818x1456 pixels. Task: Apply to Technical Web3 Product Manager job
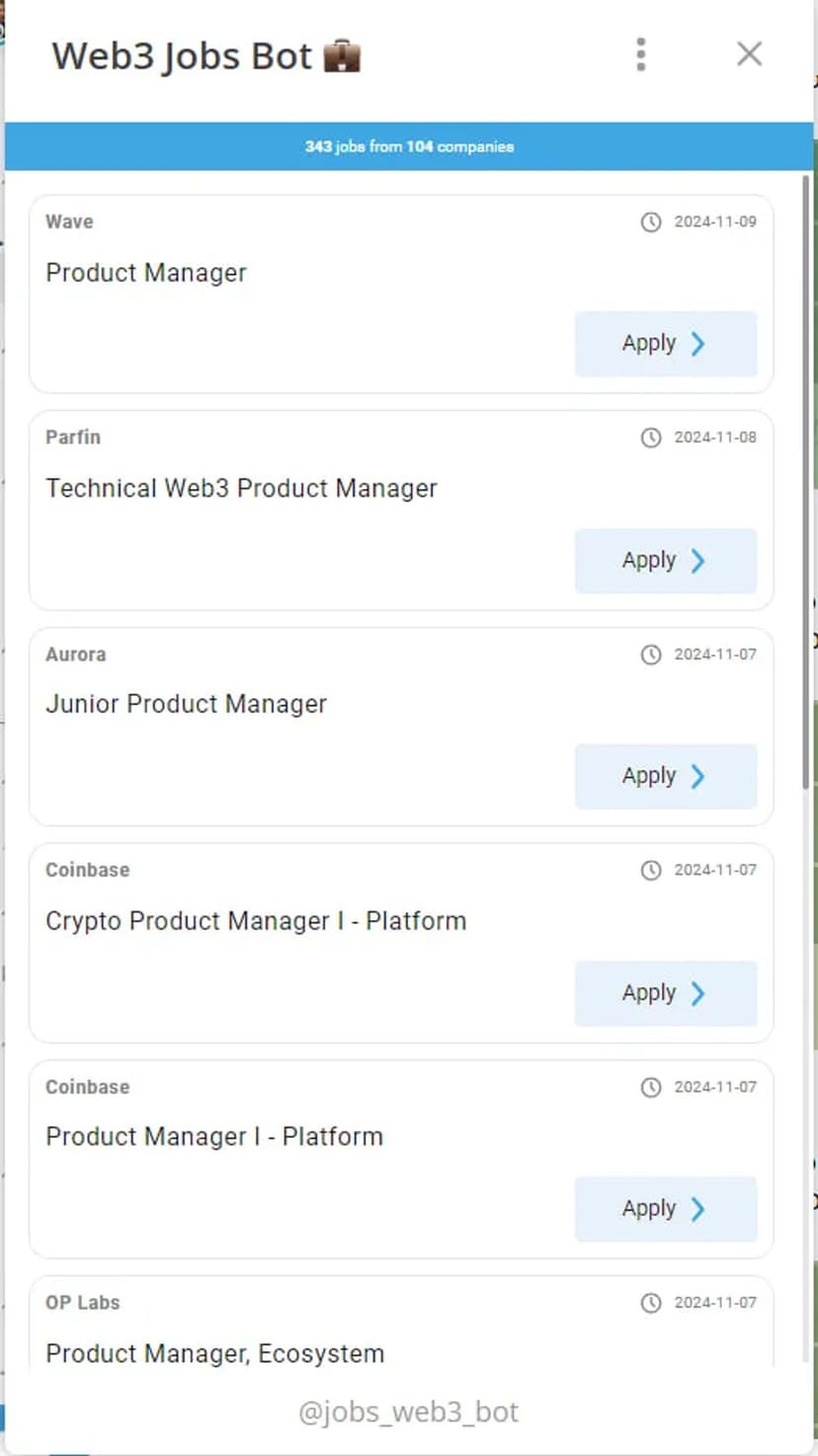pyautogui.click(x=665, y=560)
